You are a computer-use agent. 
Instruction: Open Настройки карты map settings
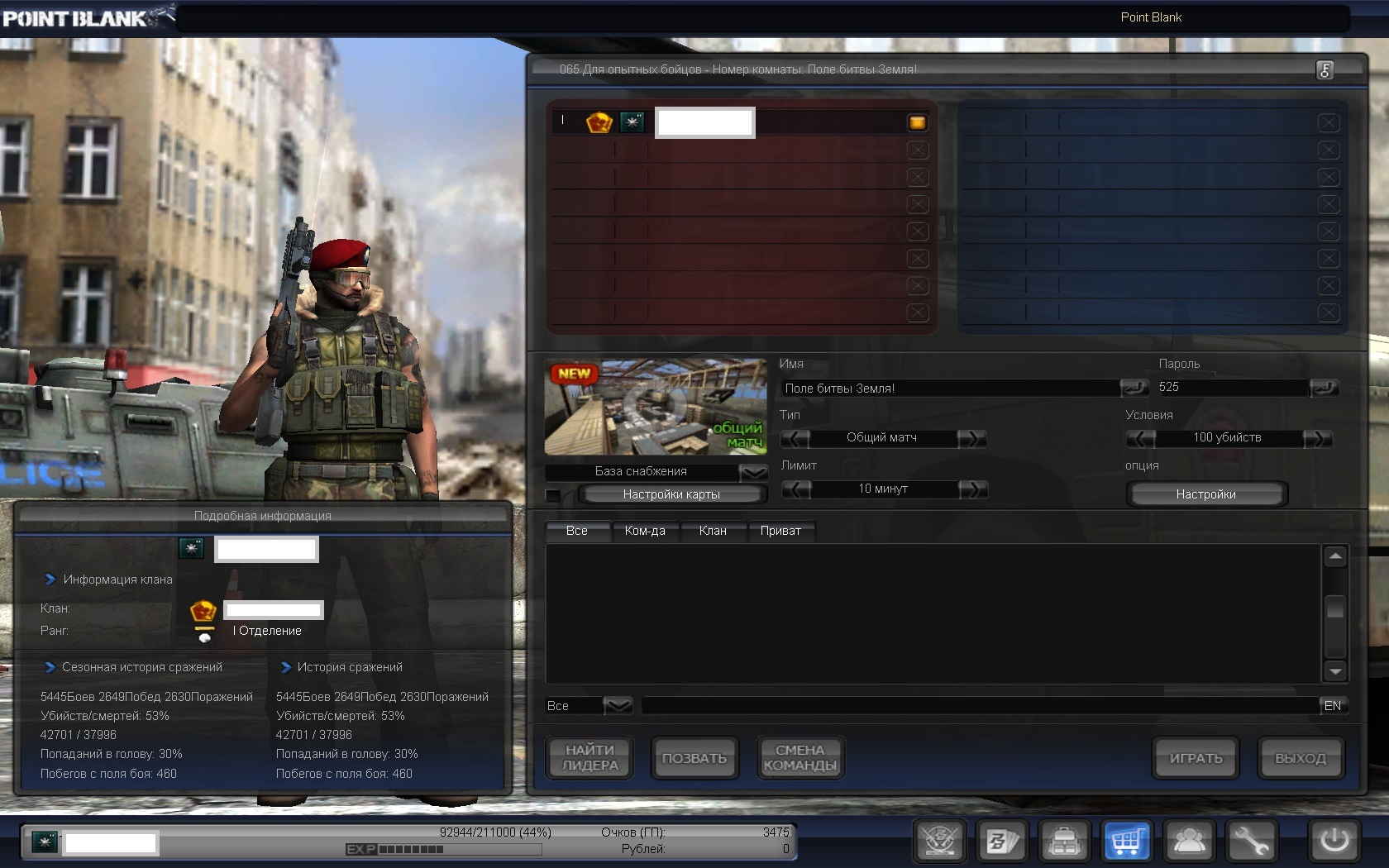point(671,494)
